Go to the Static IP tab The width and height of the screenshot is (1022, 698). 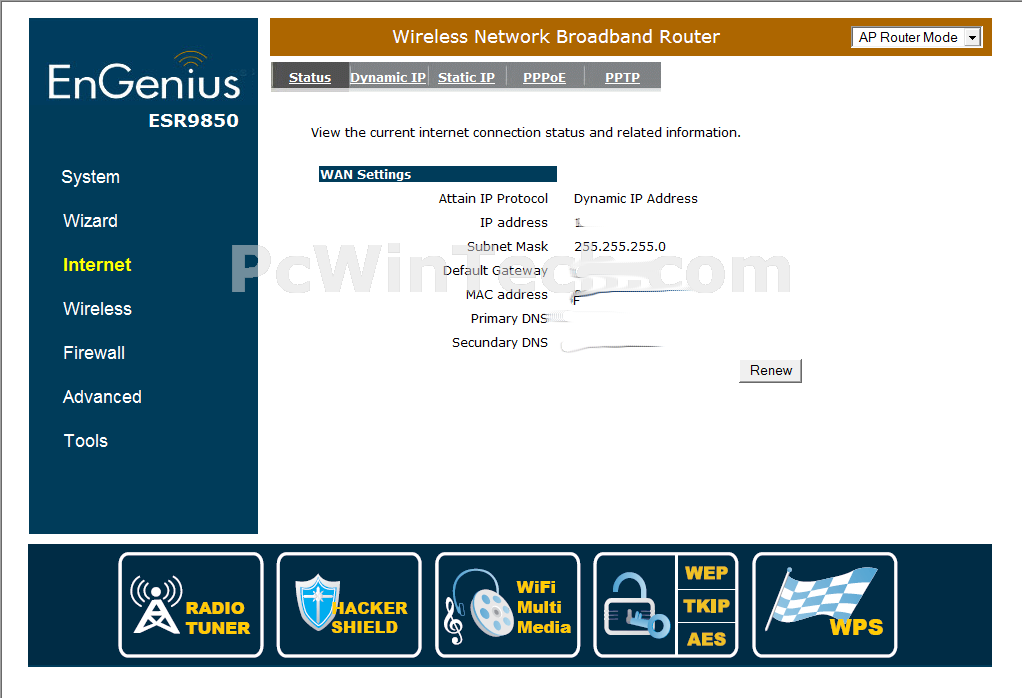466,77
